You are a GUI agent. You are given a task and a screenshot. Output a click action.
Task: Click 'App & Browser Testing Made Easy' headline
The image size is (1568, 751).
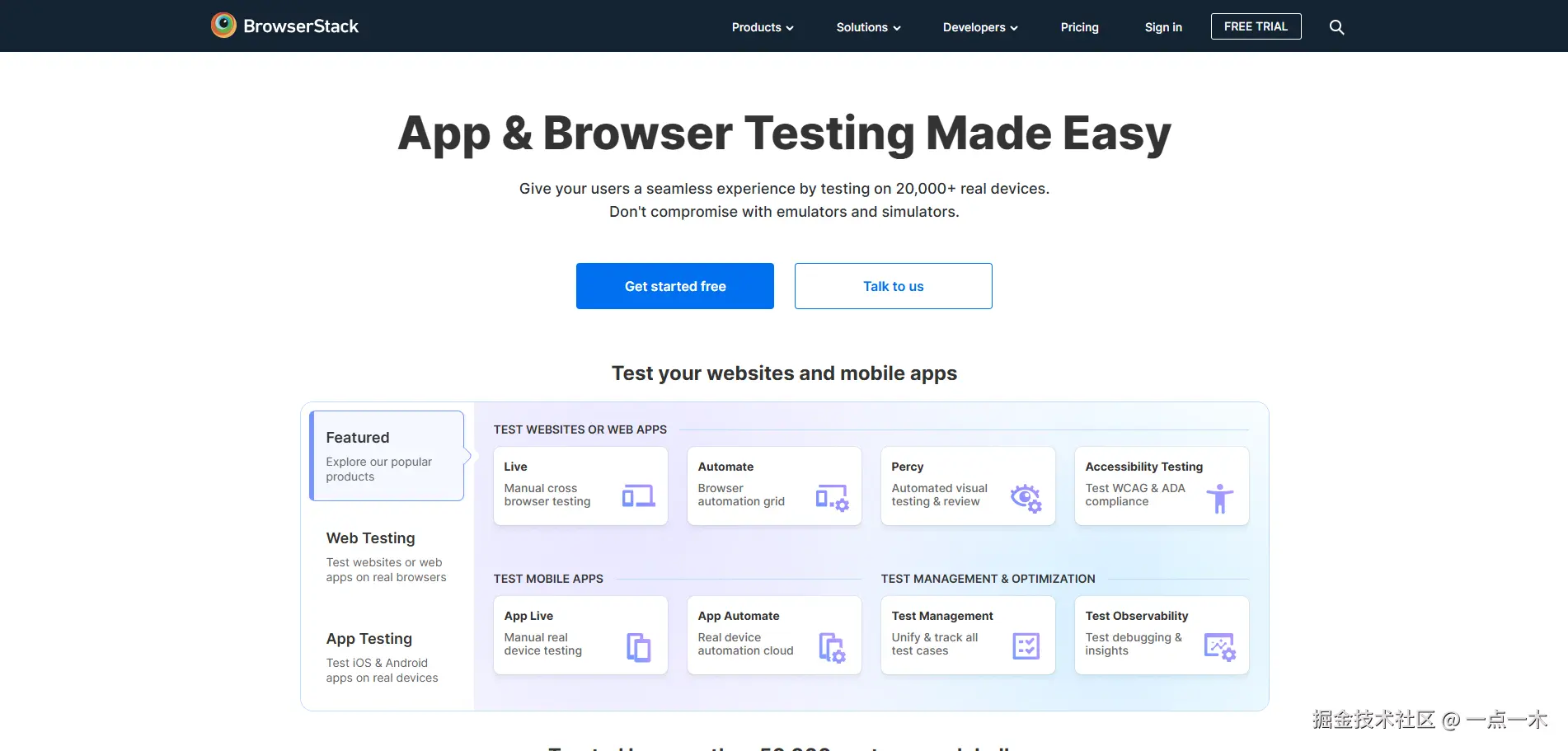point(784,133)
